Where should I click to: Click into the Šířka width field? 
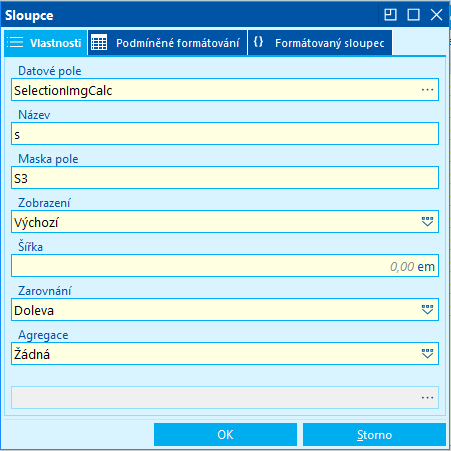click(x=225, y=266)
